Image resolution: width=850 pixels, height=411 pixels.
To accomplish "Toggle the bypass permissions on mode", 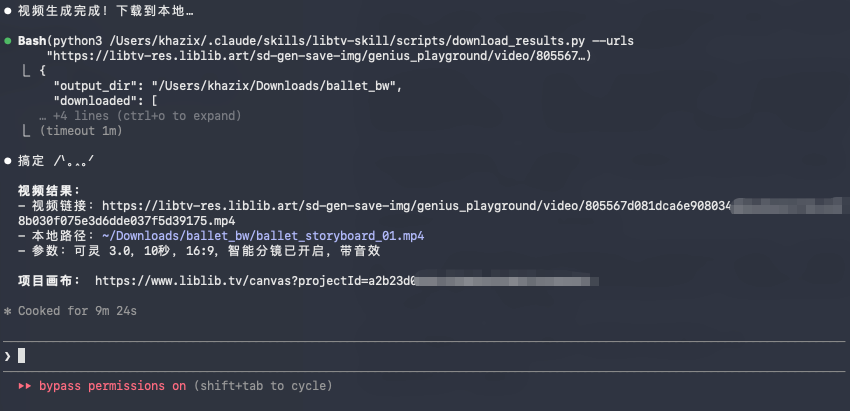I will point(113,386).
